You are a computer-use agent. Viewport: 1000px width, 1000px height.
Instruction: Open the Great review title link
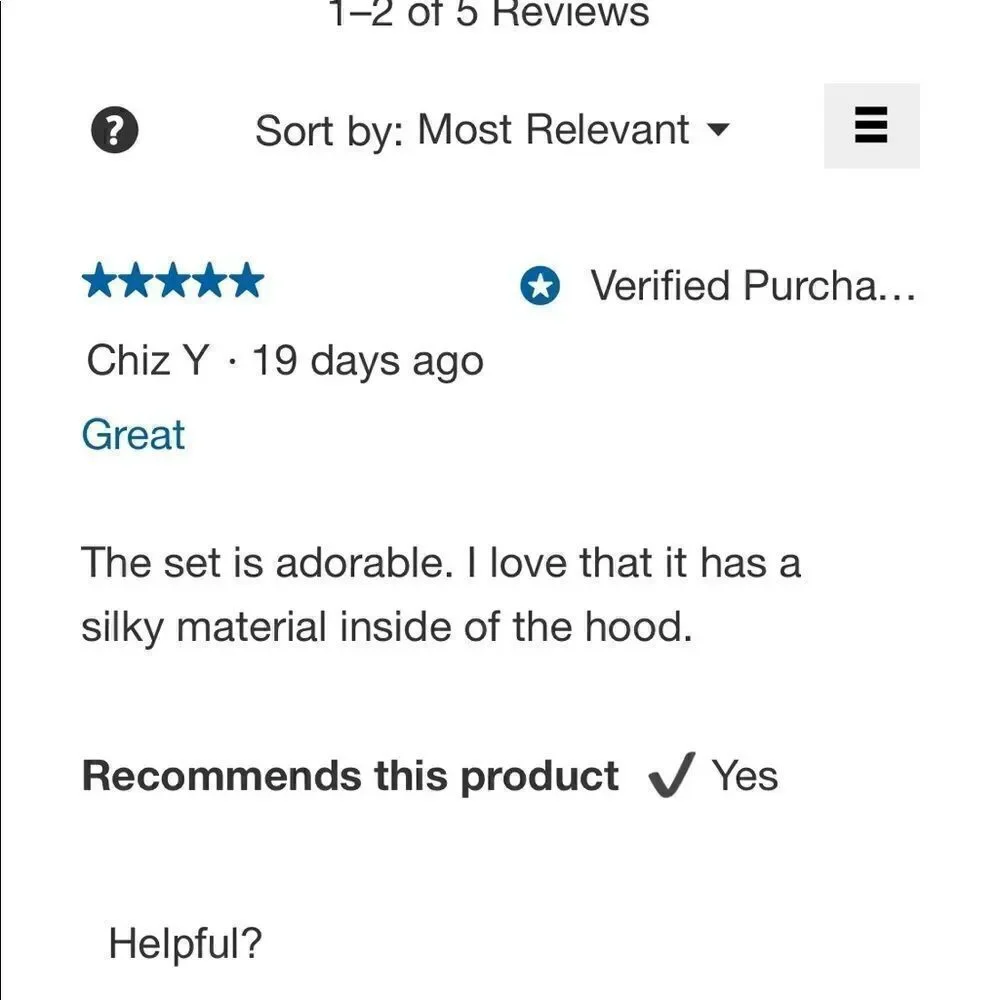pyautogui.click(x=133, y=435)
